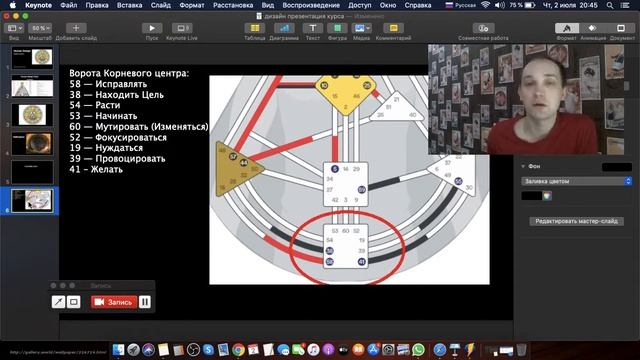Viewport: 640px width, 360px height.
Task: Open the Файл menu
Action: tap(69, 5)
